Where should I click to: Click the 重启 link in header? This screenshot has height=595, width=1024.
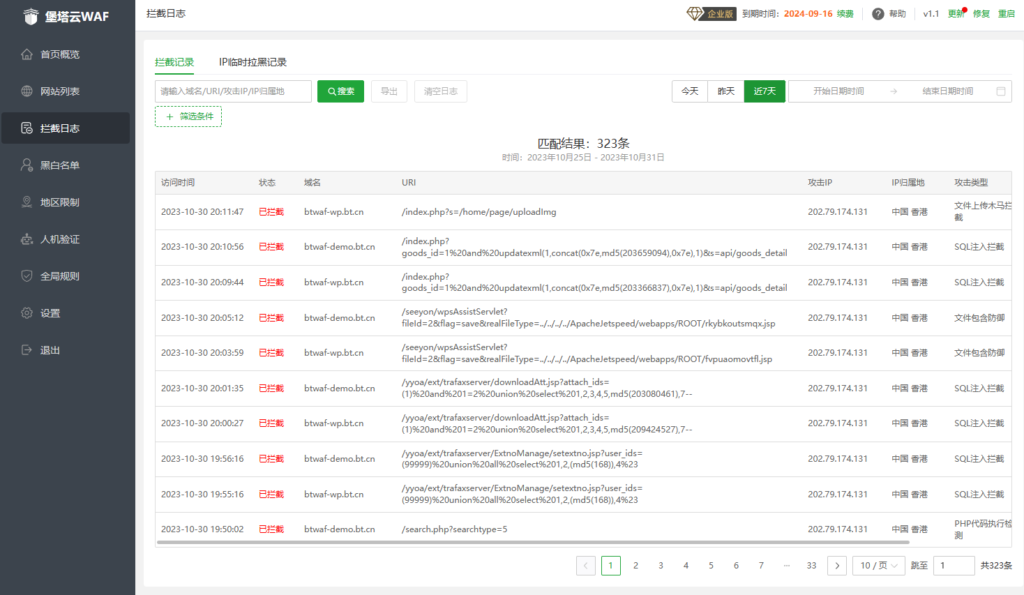coord(1006,14)
